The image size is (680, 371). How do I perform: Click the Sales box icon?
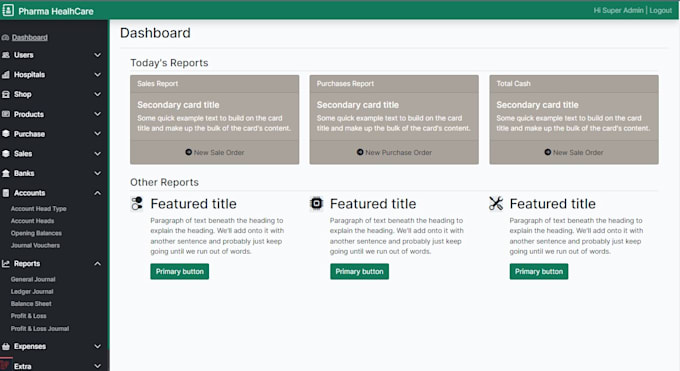point(6,154)
